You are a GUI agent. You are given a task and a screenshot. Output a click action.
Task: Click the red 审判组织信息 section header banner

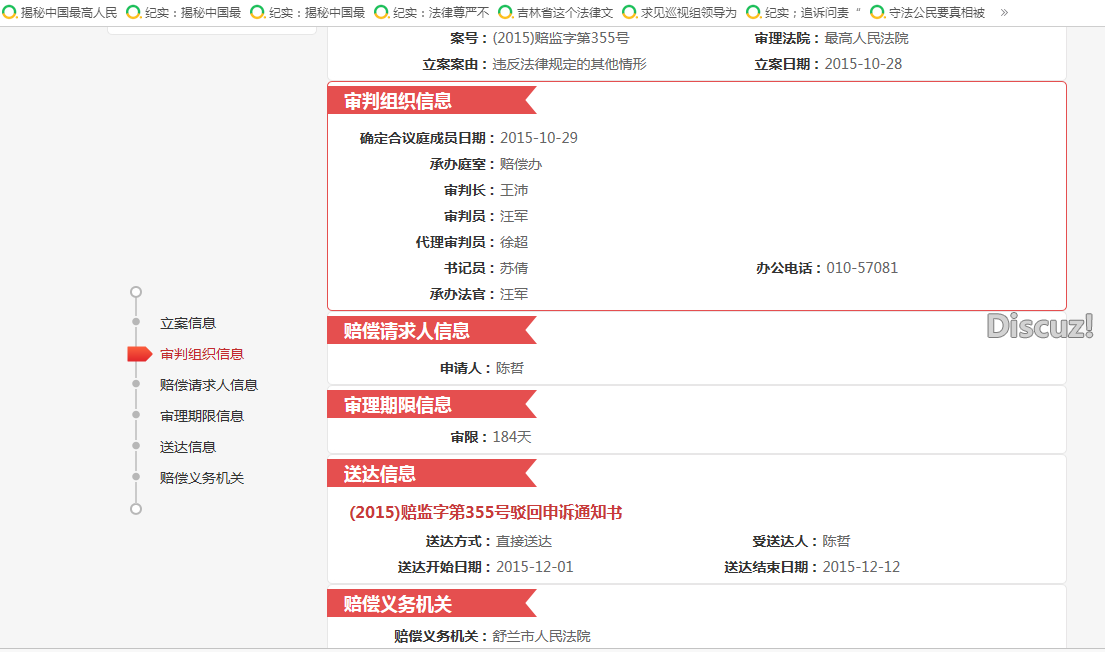(431, 101)
